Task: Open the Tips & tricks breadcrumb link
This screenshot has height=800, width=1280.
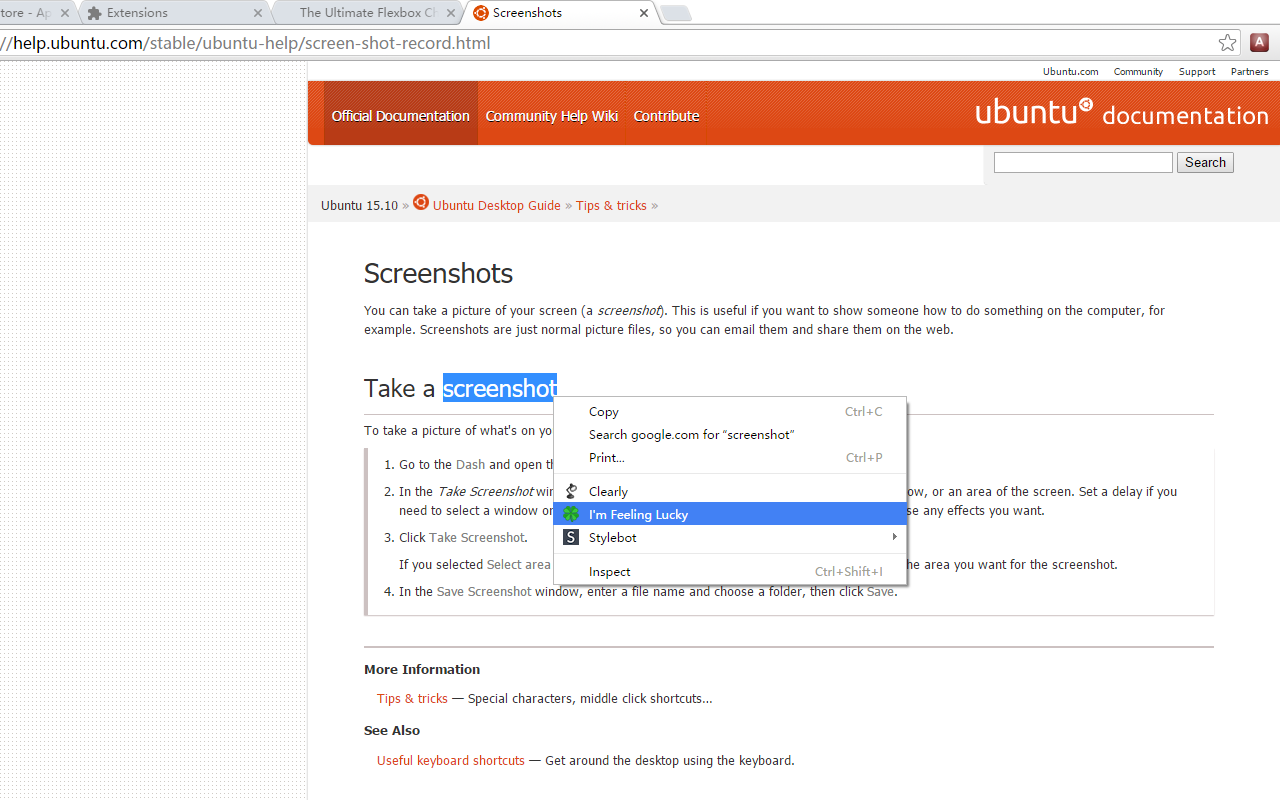Action: click(x=611, y=205)
